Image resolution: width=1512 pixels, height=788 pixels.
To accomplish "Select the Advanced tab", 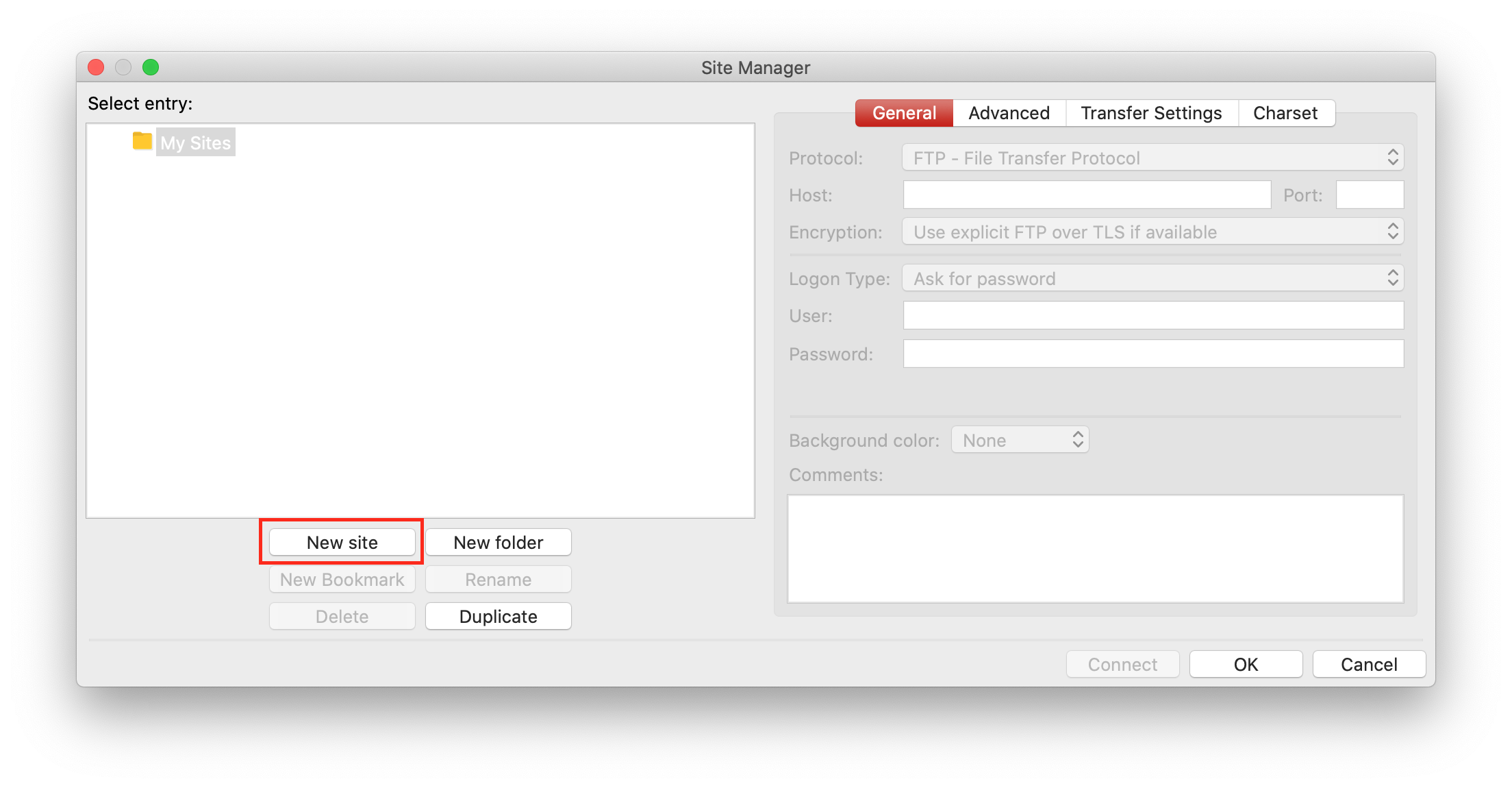I will coord(1009,112).
